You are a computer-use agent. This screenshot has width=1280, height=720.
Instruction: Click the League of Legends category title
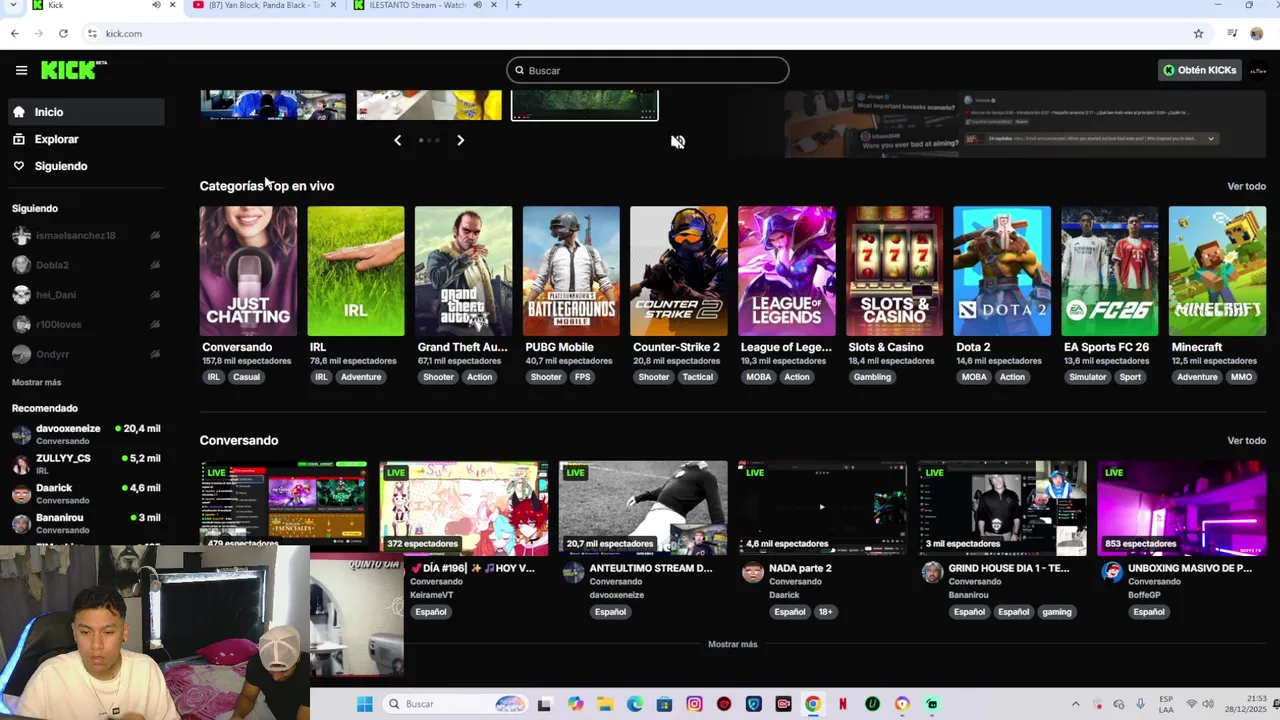click(x=786, y=347)
